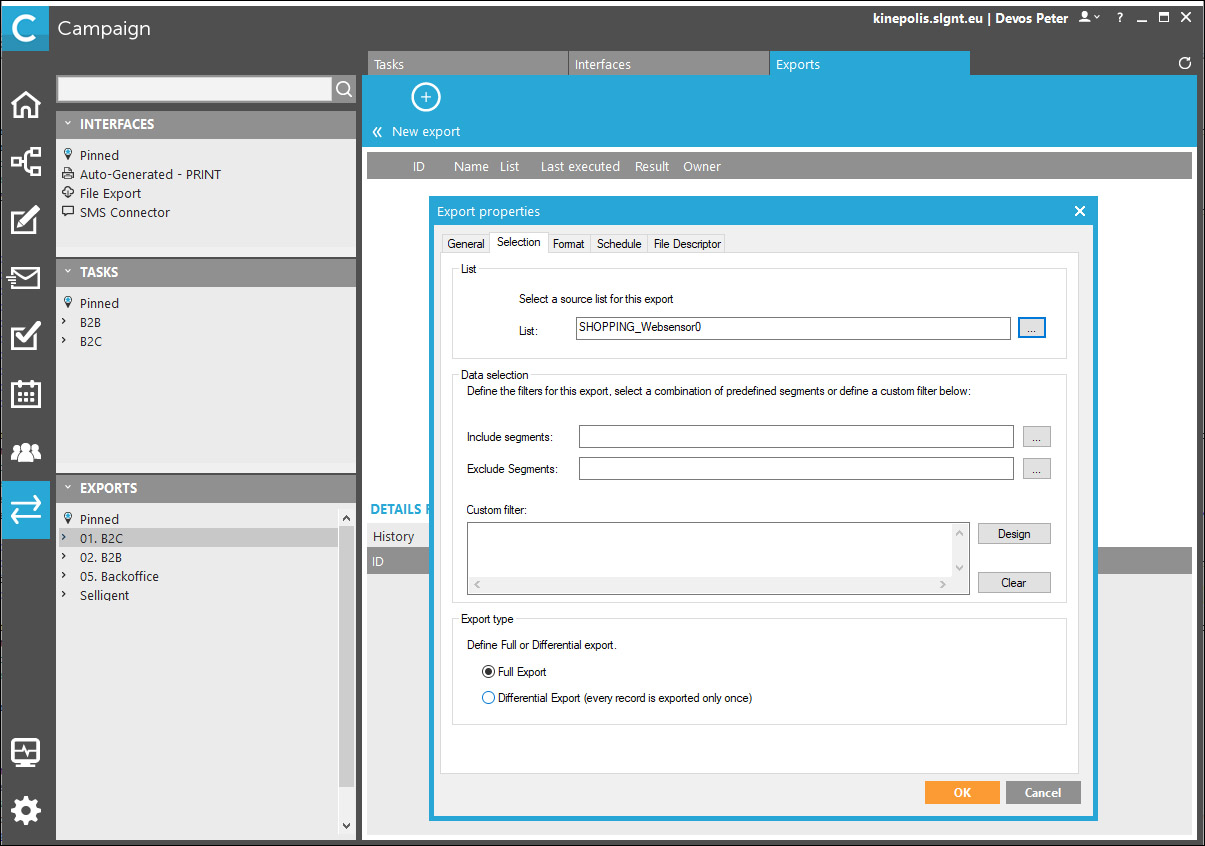Open the File Descriptor tab
The height and width of the screenshot is (846, 1205).
click(686, 243)
